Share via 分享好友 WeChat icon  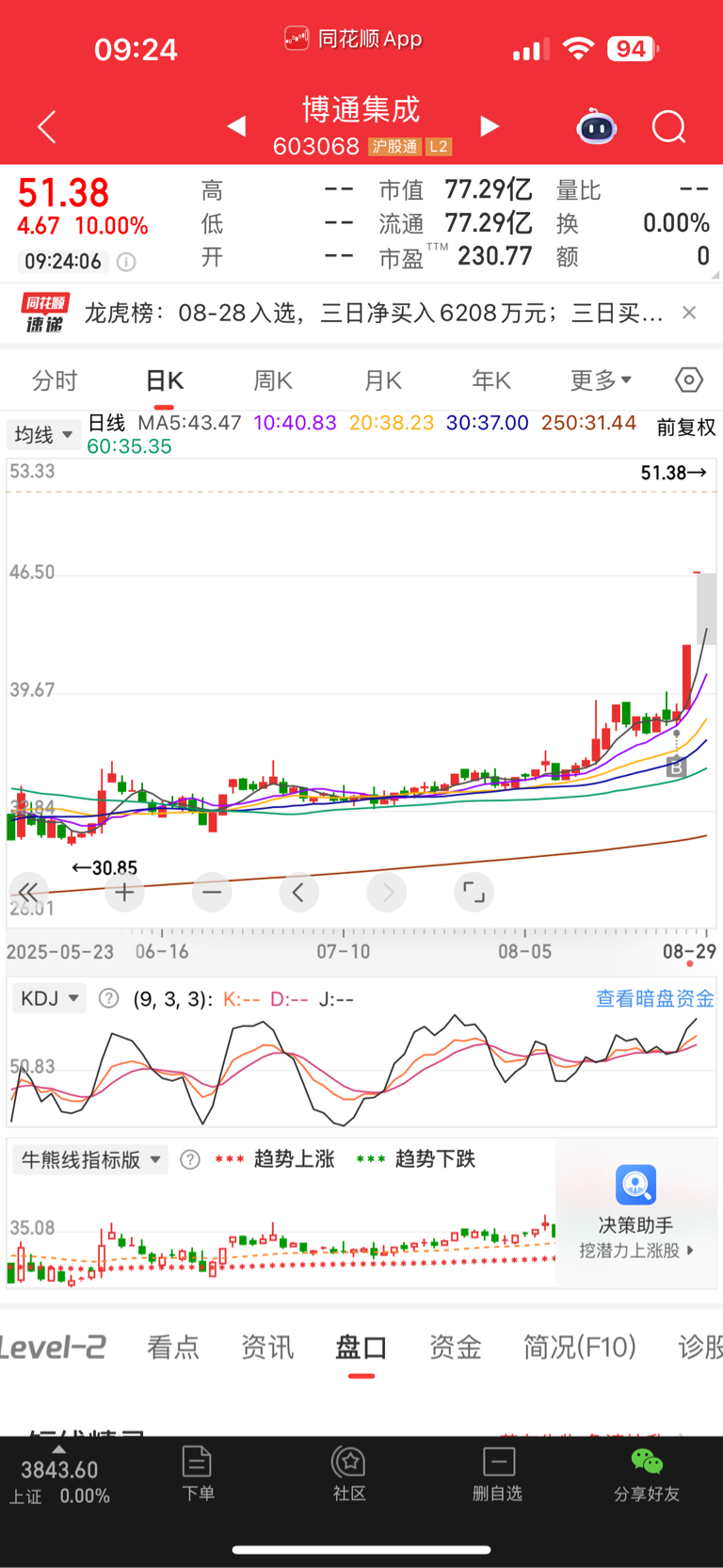[647, 1474]
